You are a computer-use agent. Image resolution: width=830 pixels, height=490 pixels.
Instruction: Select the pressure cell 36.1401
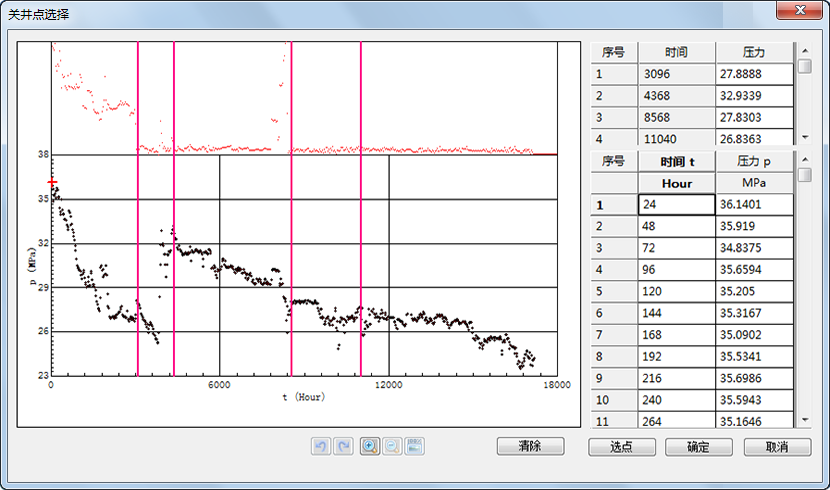(754, 205)
